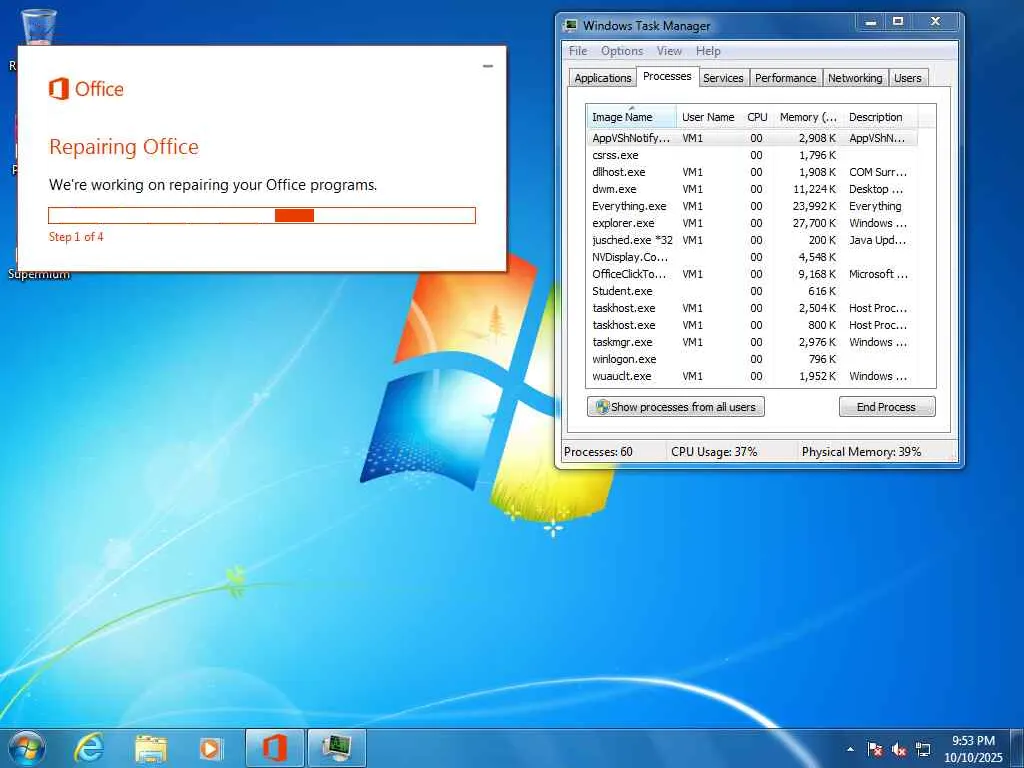Click the muted volume speaker icon
The width and height of the screenshot is (1024, 768).
click(x=899, y=749)
